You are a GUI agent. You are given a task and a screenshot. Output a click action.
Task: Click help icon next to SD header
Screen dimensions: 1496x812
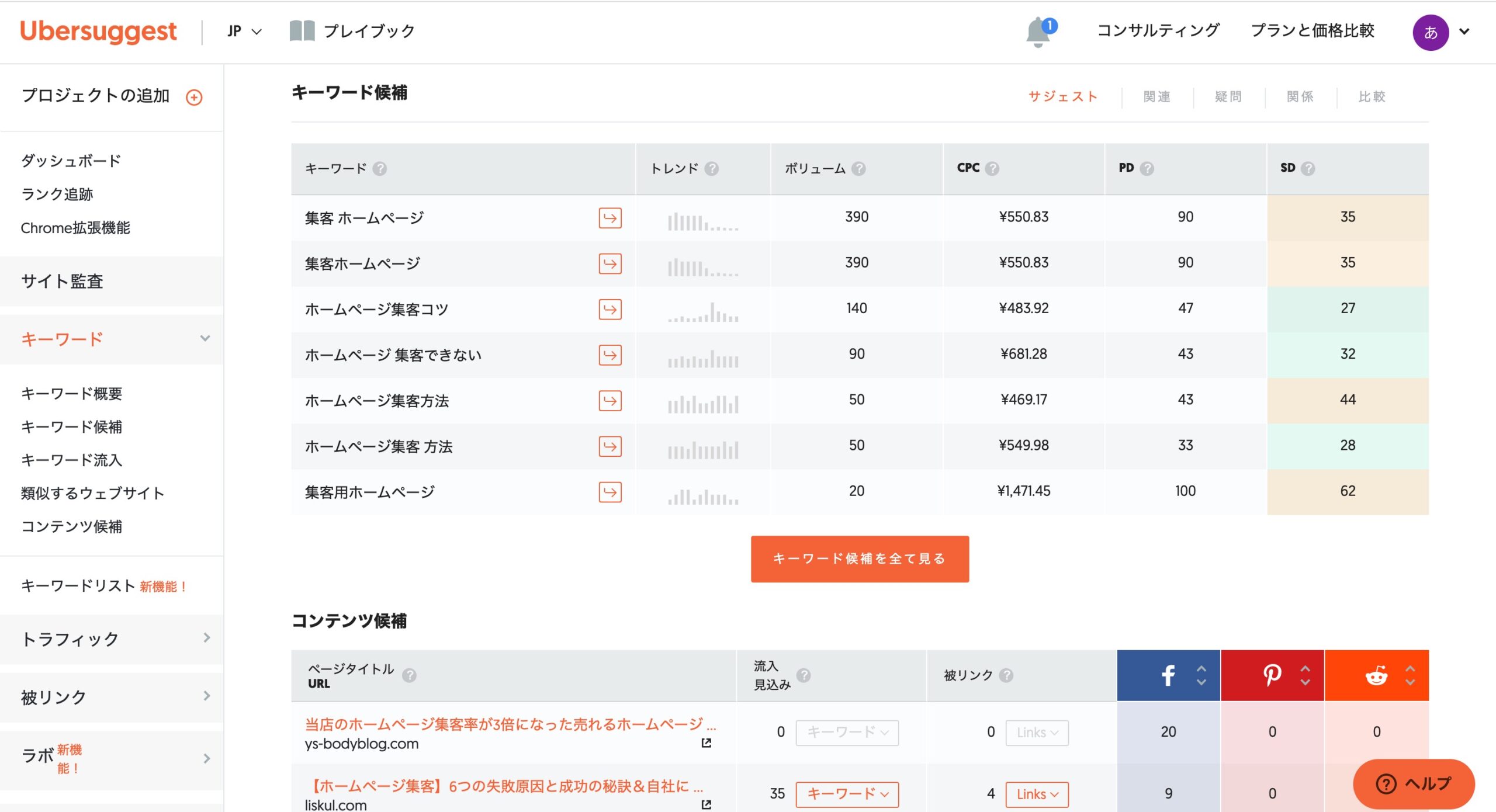click(1308, 169)
